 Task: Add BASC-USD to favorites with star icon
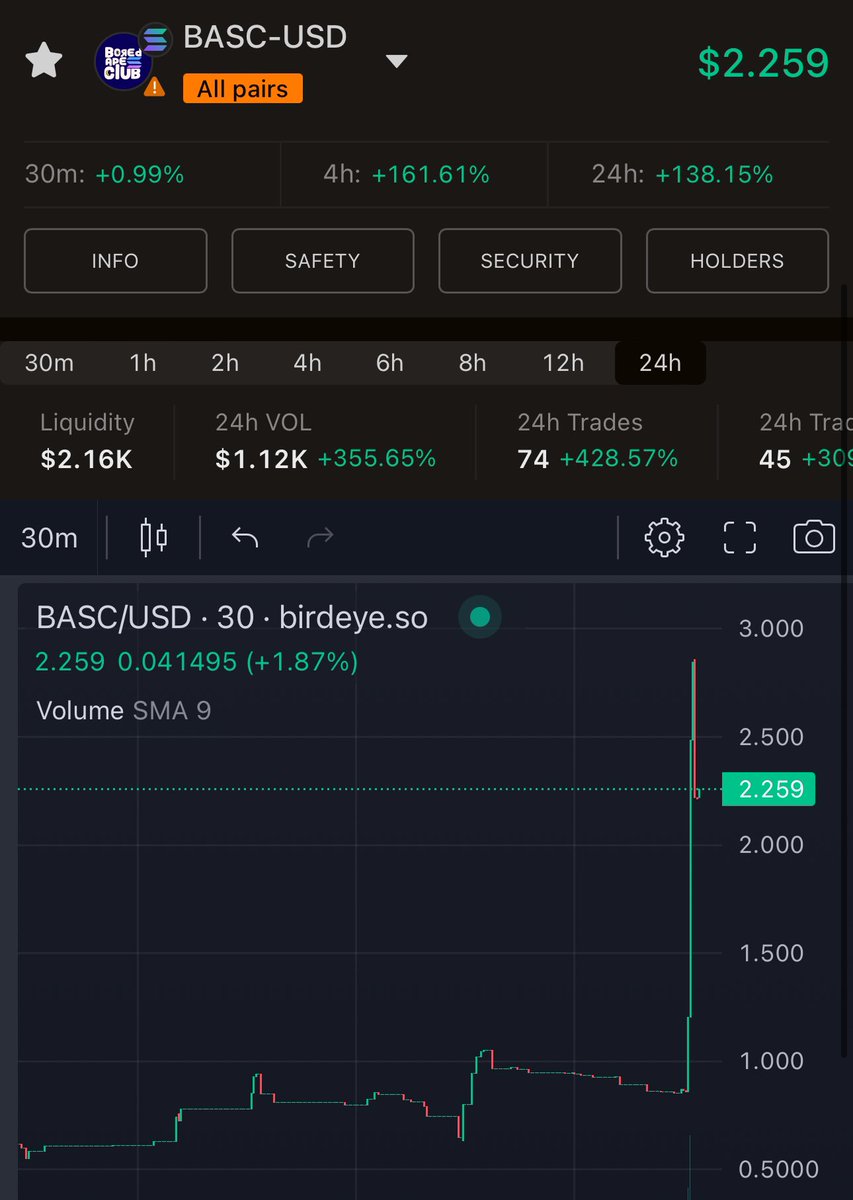pyautogui.click(x=43, y=61)
